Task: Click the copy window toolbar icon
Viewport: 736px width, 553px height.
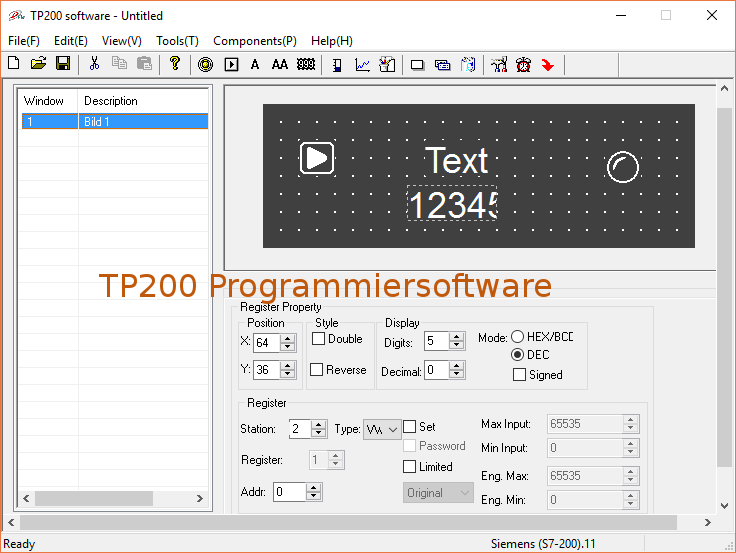Action: coord(468,65)
